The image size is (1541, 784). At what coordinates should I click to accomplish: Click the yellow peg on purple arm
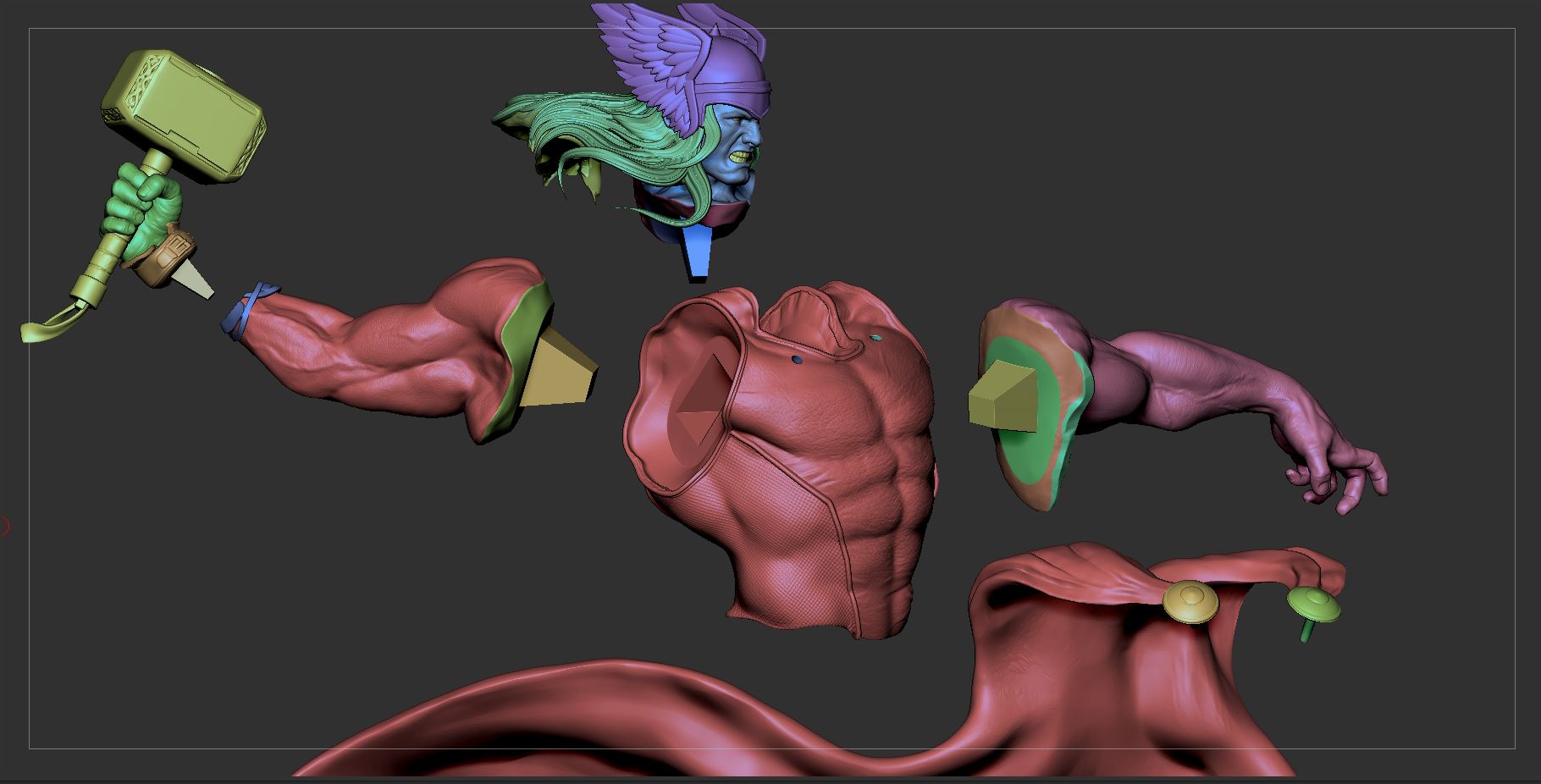[1003, 395]
